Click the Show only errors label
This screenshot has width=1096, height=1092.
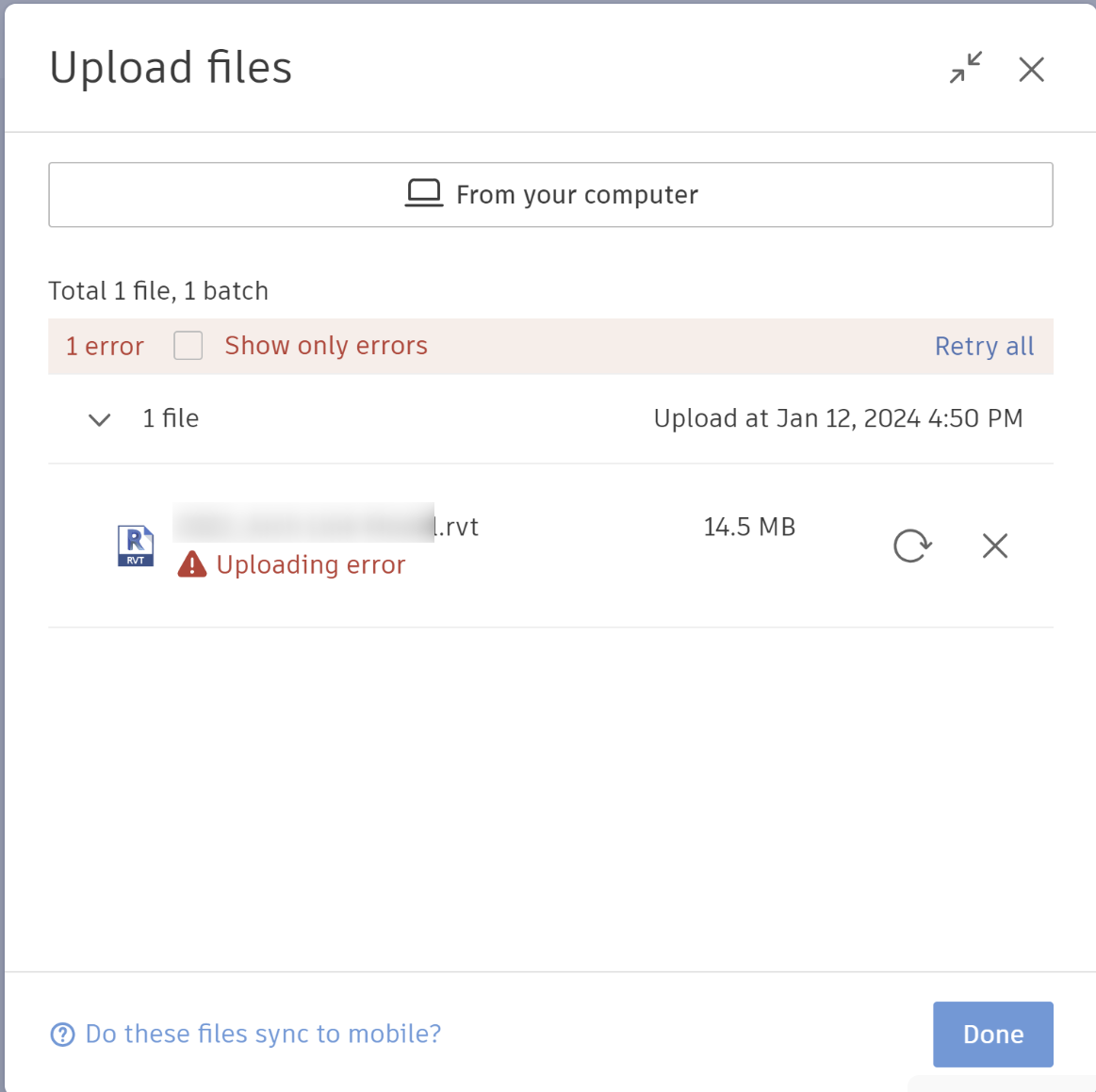326,346
